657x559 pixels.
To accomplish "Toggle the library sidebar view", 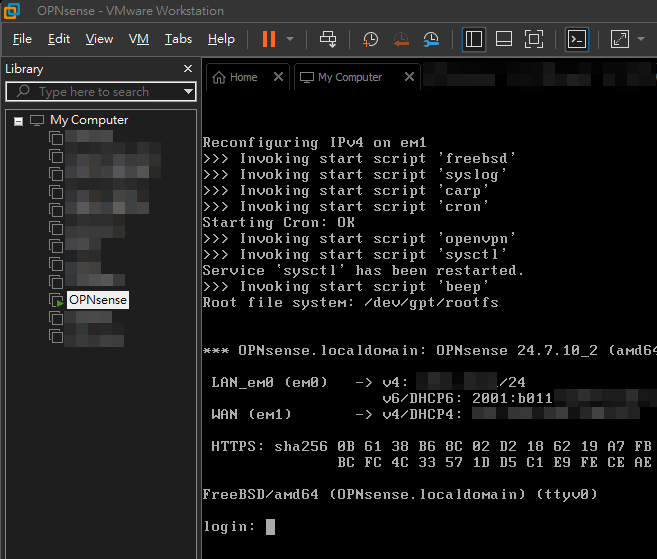I will [474, 39].
